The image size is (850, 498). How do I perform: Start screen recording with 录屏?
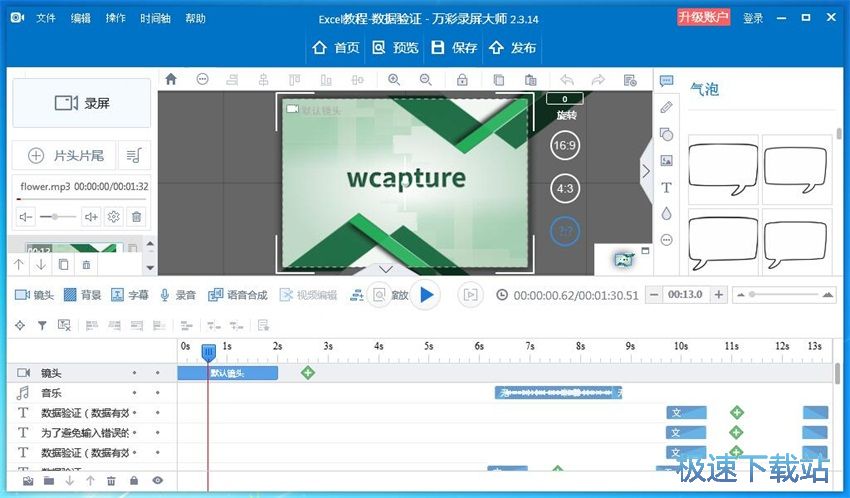(82, 103)
